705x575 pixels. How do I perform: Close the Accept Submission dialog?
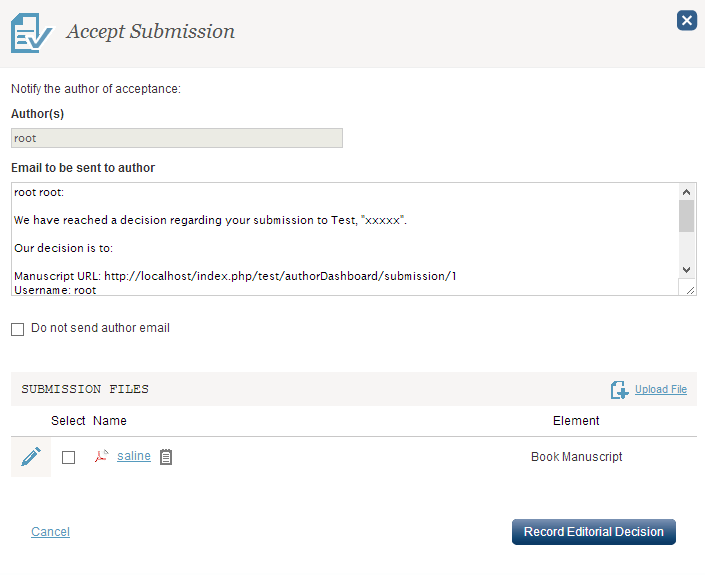(686, 20)
